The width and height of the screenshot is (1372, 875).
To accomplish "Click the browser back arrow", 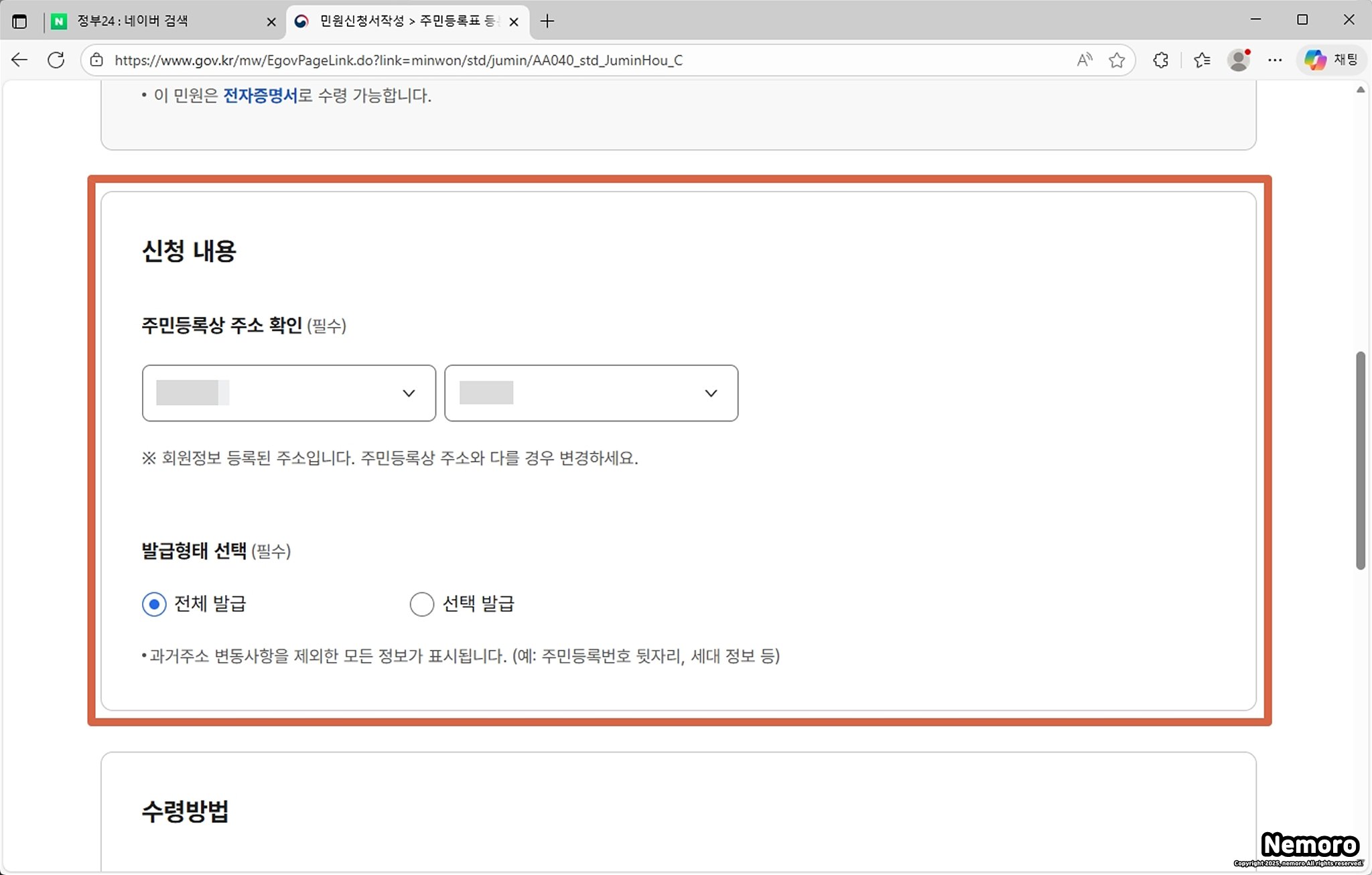I will coord(19,60).
